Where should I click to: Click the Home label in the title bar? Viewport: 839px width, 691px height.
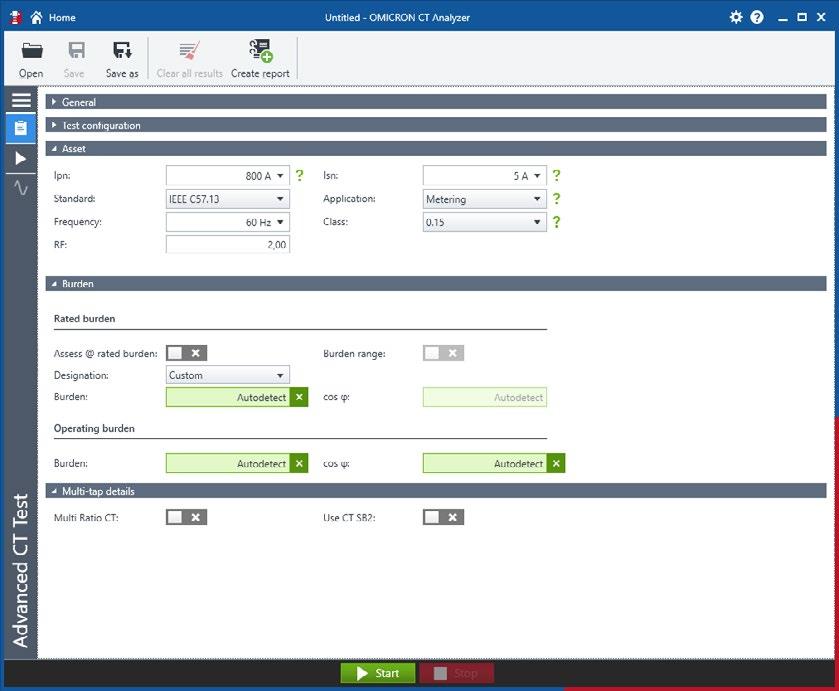point(62,18)
